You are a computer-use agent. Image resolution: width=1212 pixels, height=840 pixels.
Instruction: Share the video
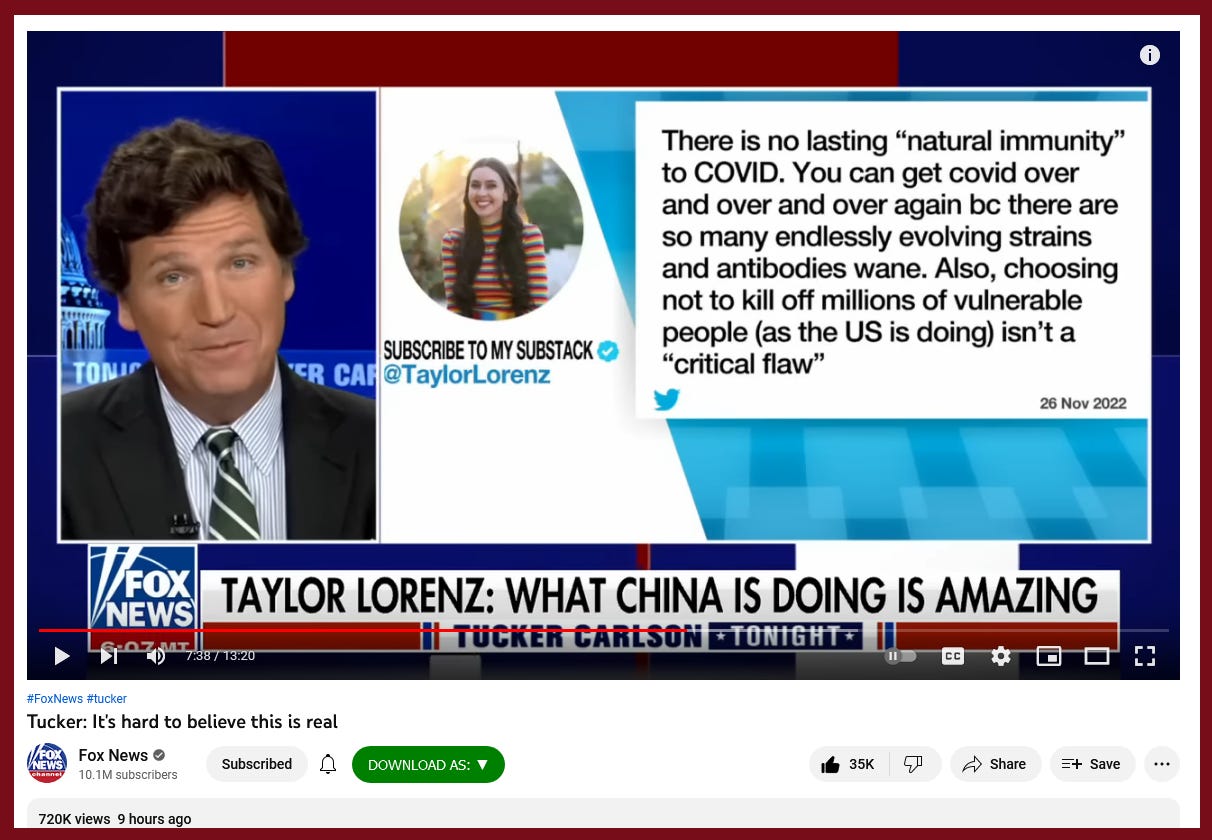(x=995, y=764)
